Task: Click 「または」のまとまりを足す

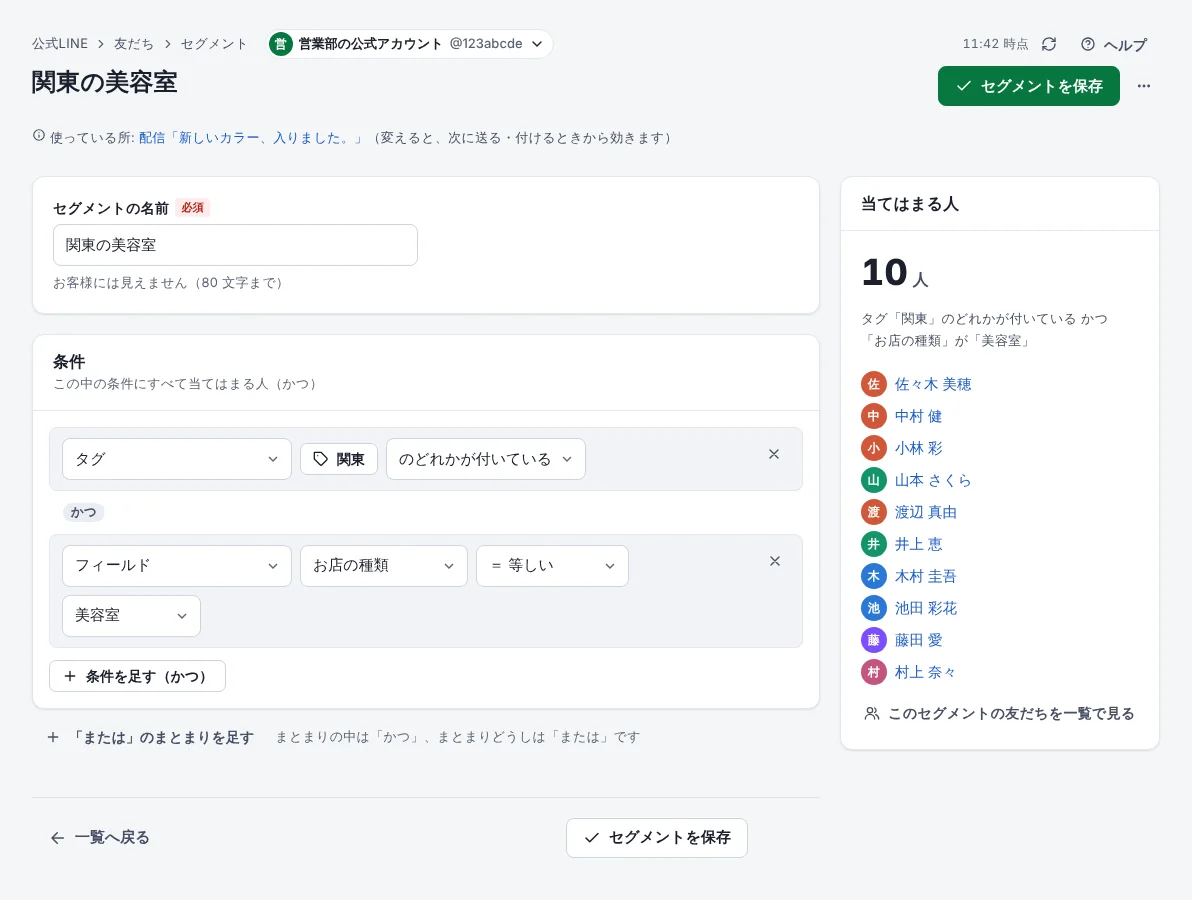Action: (151, 737)
